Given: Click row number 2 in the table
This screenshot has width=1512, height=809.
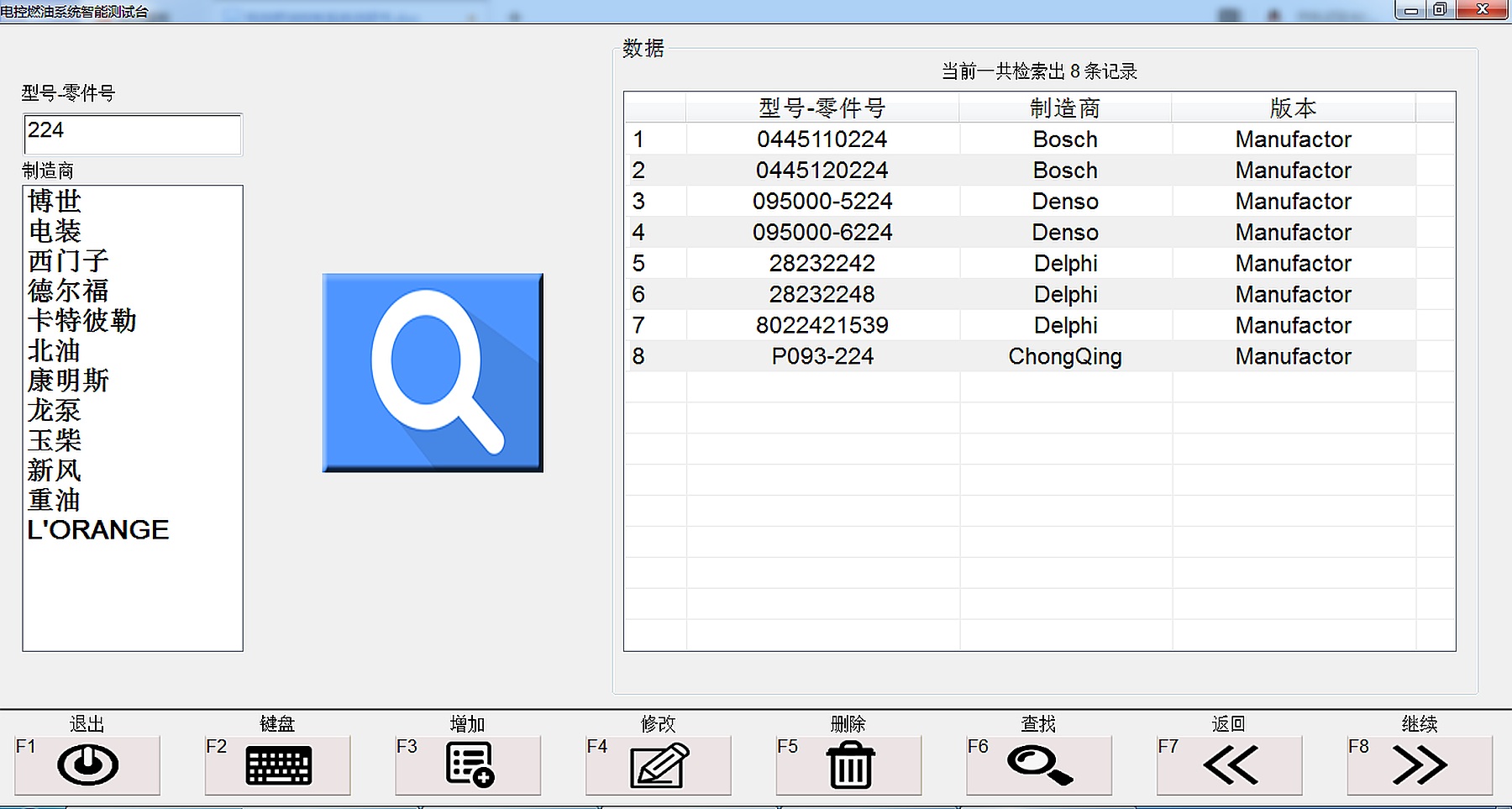Looking at the screenshot, I should (638, 171).
